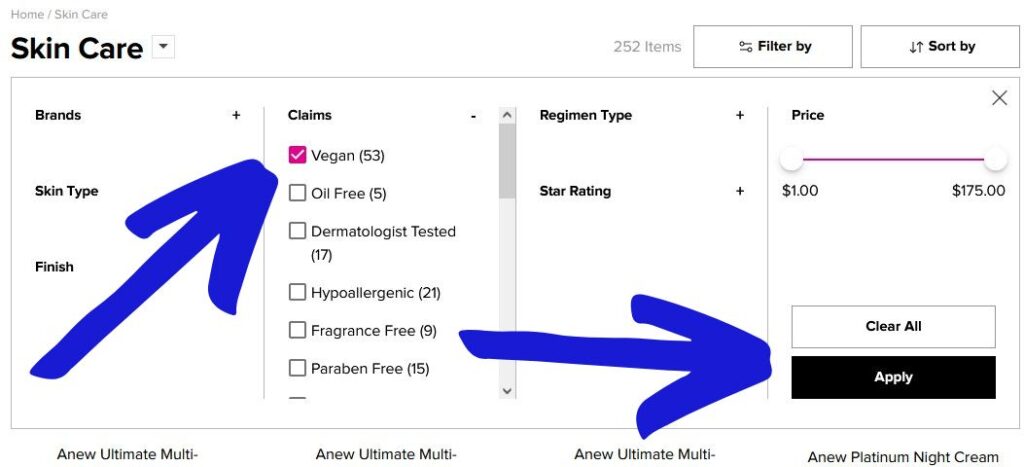
Task: Click the maximum price slider handle
Action: pyautogui.click(x=996, y=159)
